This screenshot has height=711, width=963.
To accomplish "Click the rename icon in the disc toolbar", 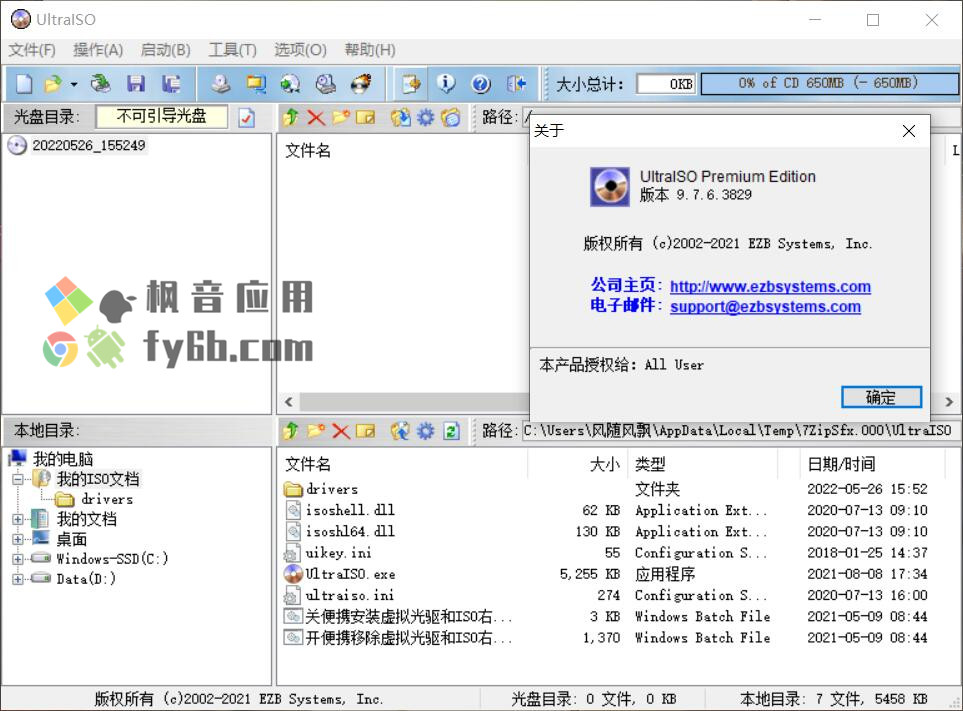I will pos(365,117).
